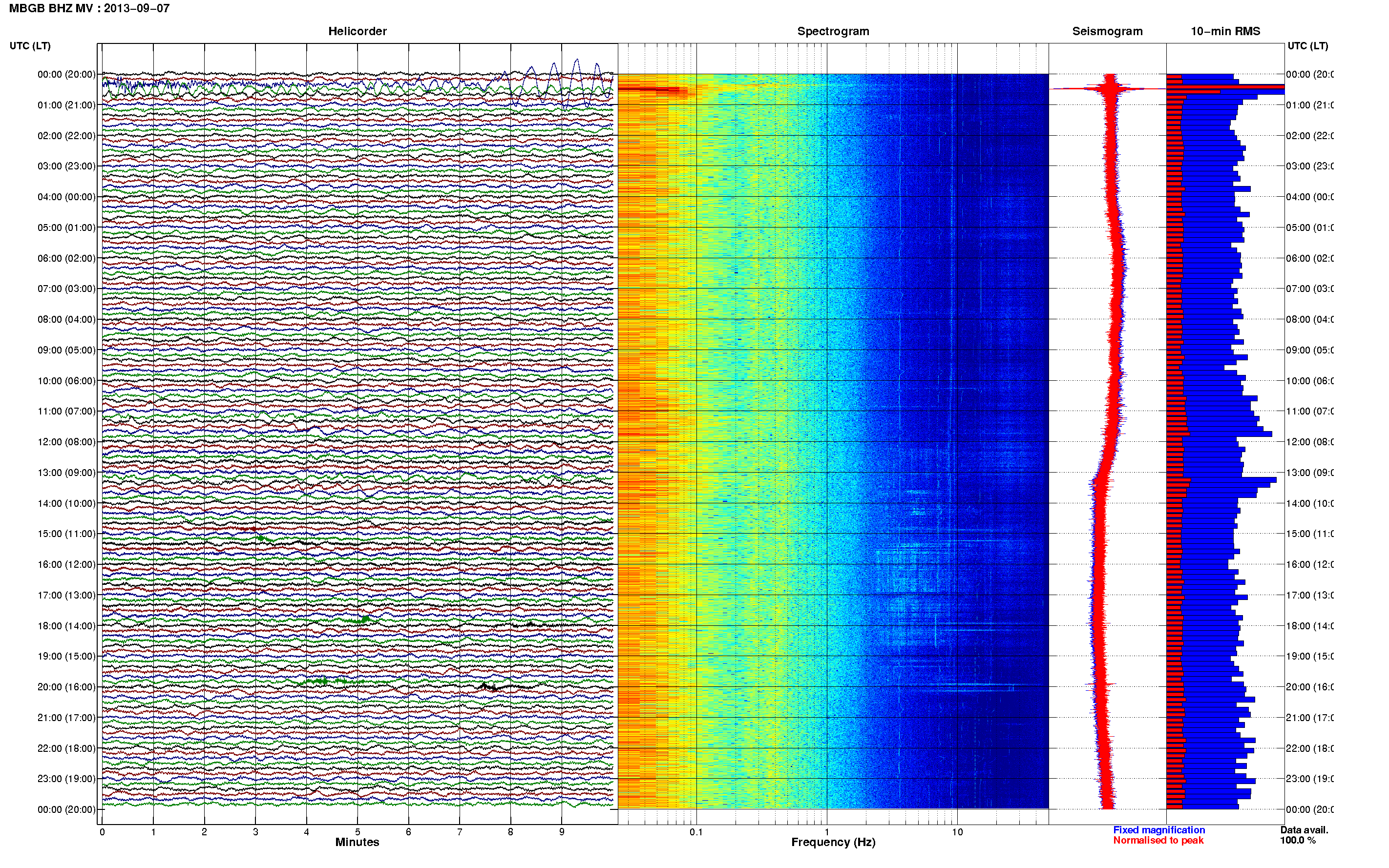
Task: Select the '20:00 (16:00)' left-axis time label
Action: pos(66,686)
